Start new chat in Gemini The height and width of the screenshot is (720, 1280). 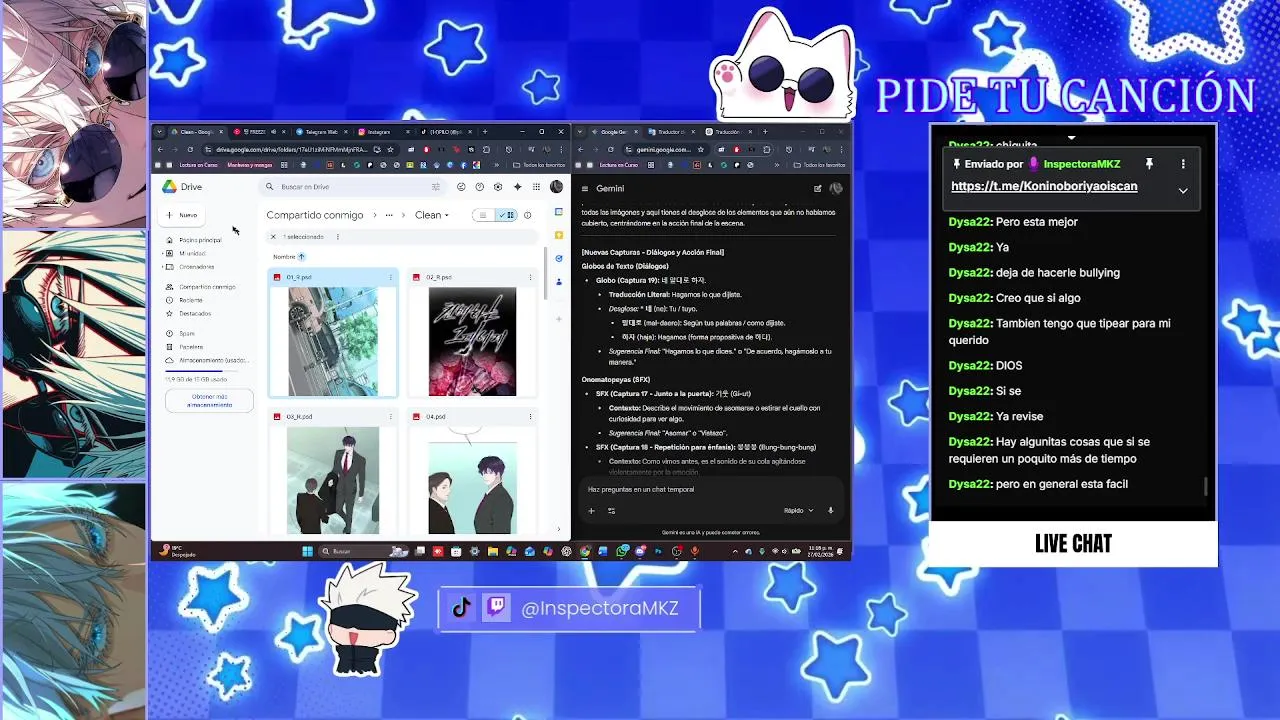point(817,188)
